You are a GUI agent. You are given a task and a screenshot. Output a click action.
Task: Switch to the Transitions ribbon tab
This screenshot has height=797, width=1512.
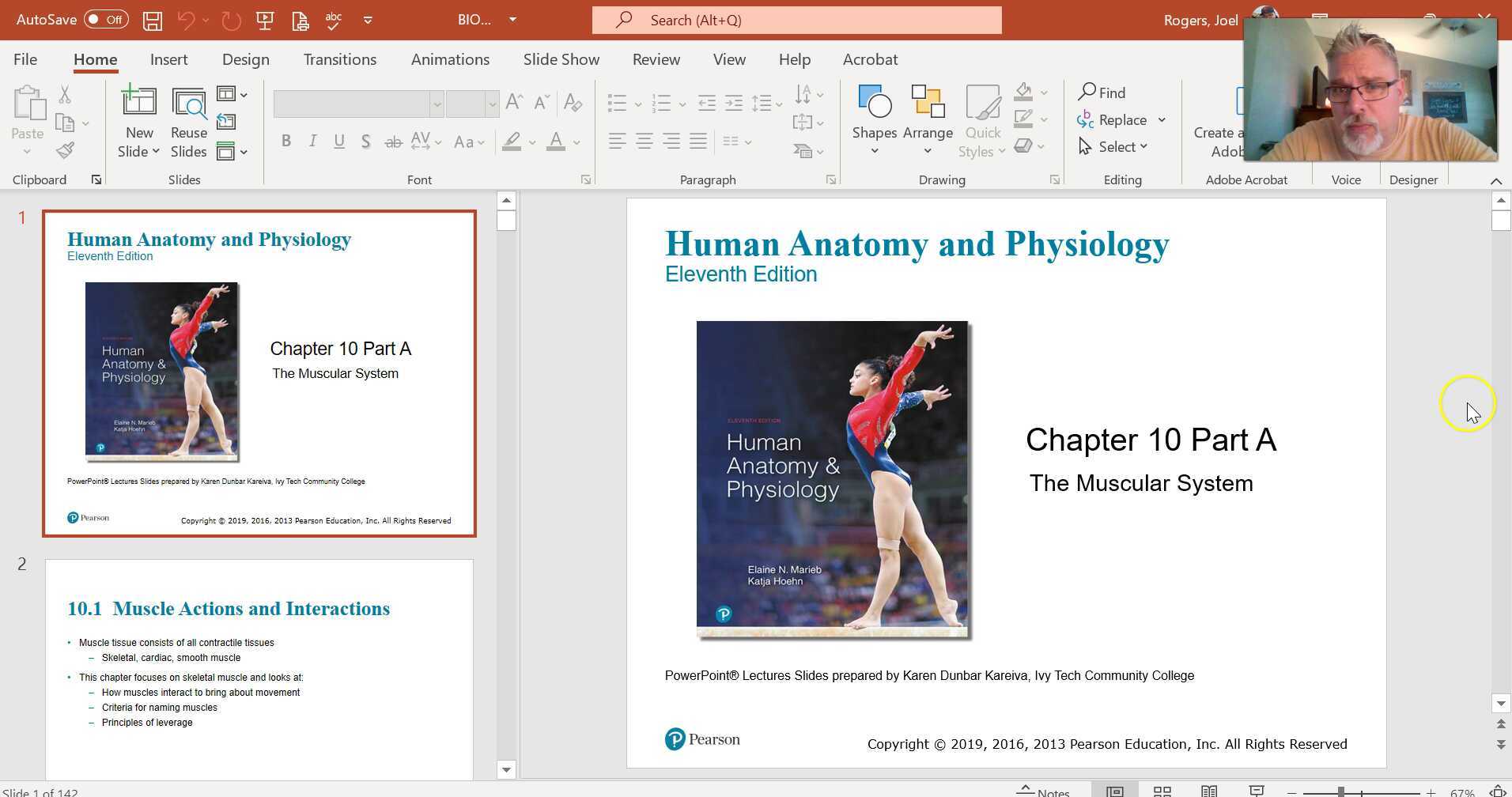pyautogui.click(x=339, y=59)
